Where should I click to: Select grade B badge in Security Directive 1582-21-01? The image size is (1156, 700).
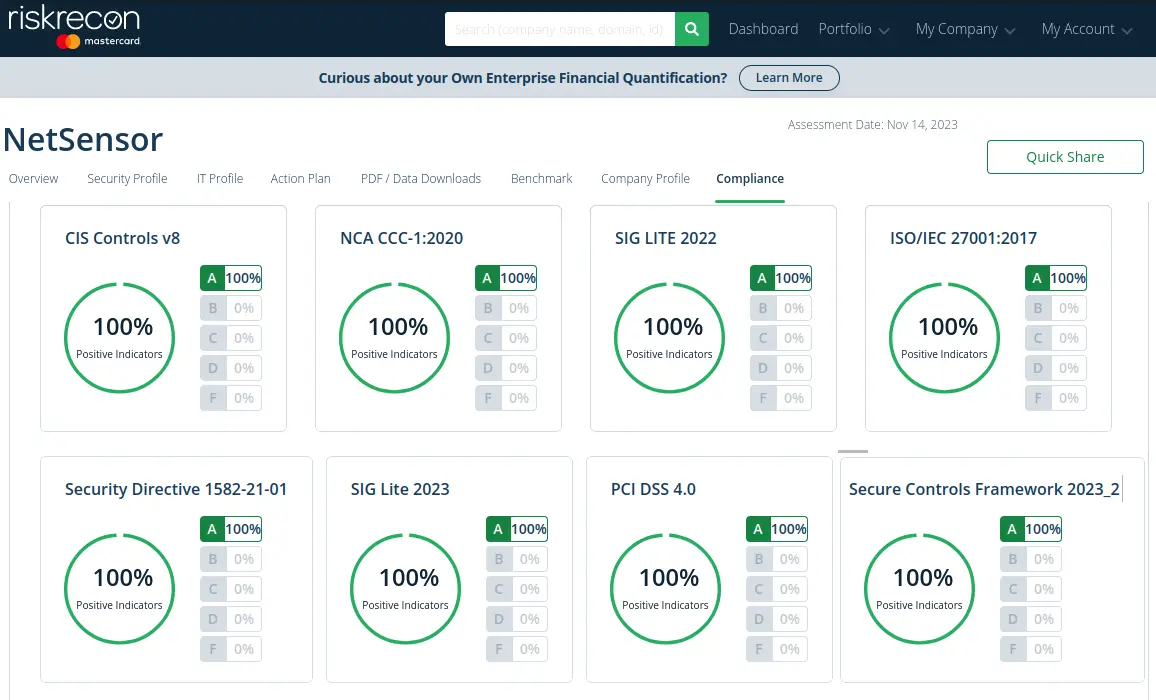231,559
